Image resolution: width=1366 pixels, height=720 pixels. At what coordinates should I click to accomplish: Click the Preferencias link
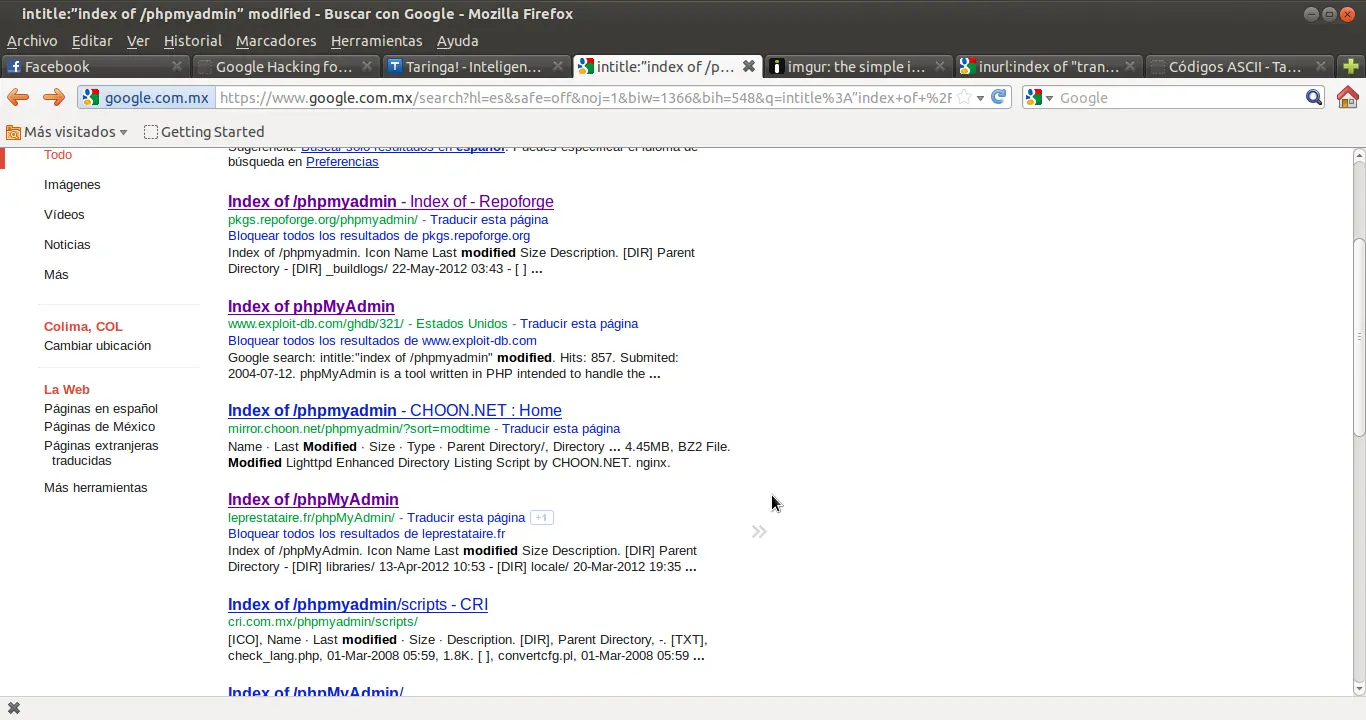tap(342, 162)
